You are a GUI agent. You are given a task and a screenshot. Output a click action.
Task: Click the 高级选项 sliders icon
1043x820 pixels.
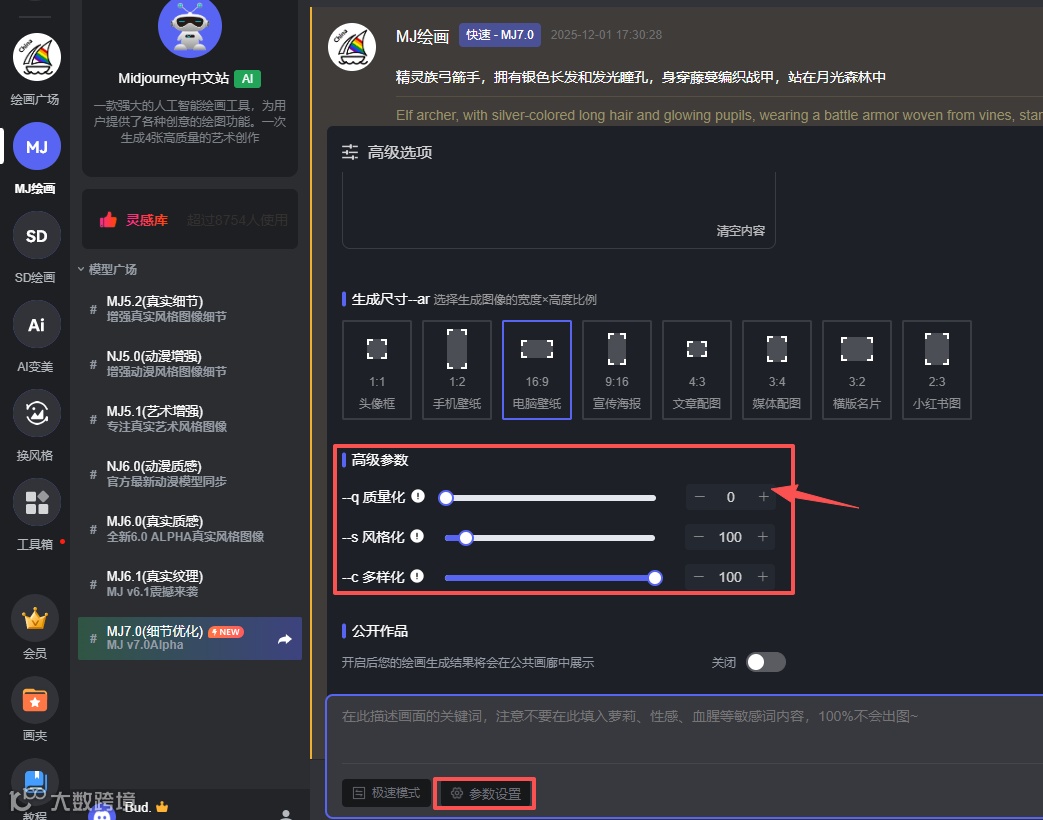pos(350,152)
